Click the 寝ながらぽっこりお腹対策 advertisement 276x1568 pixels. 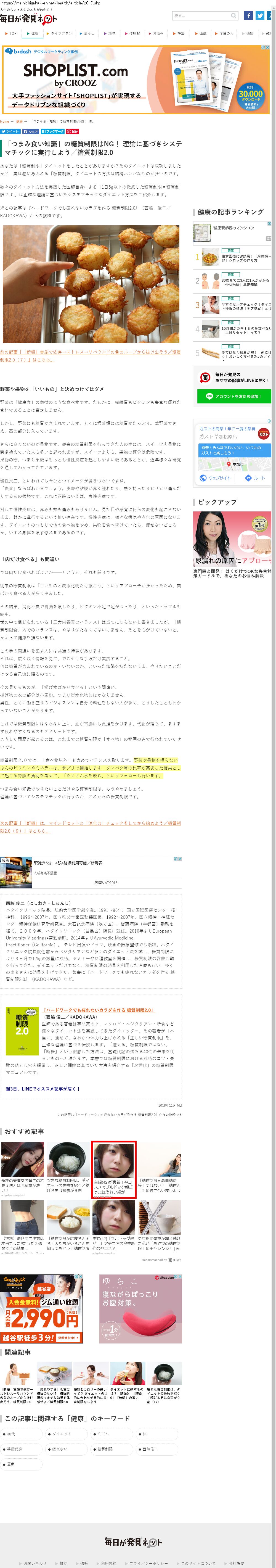pyautogui.click(x=140, y=1309)
